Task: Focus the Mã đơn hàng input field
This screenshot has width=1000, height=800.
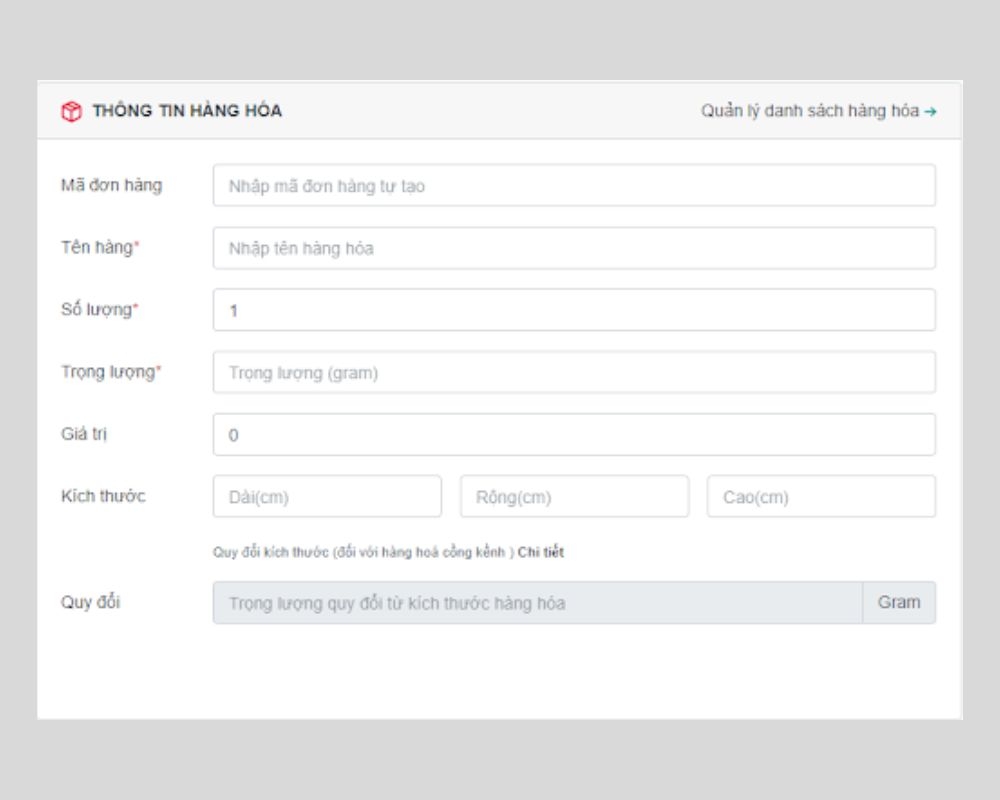Action: (574, 186)
